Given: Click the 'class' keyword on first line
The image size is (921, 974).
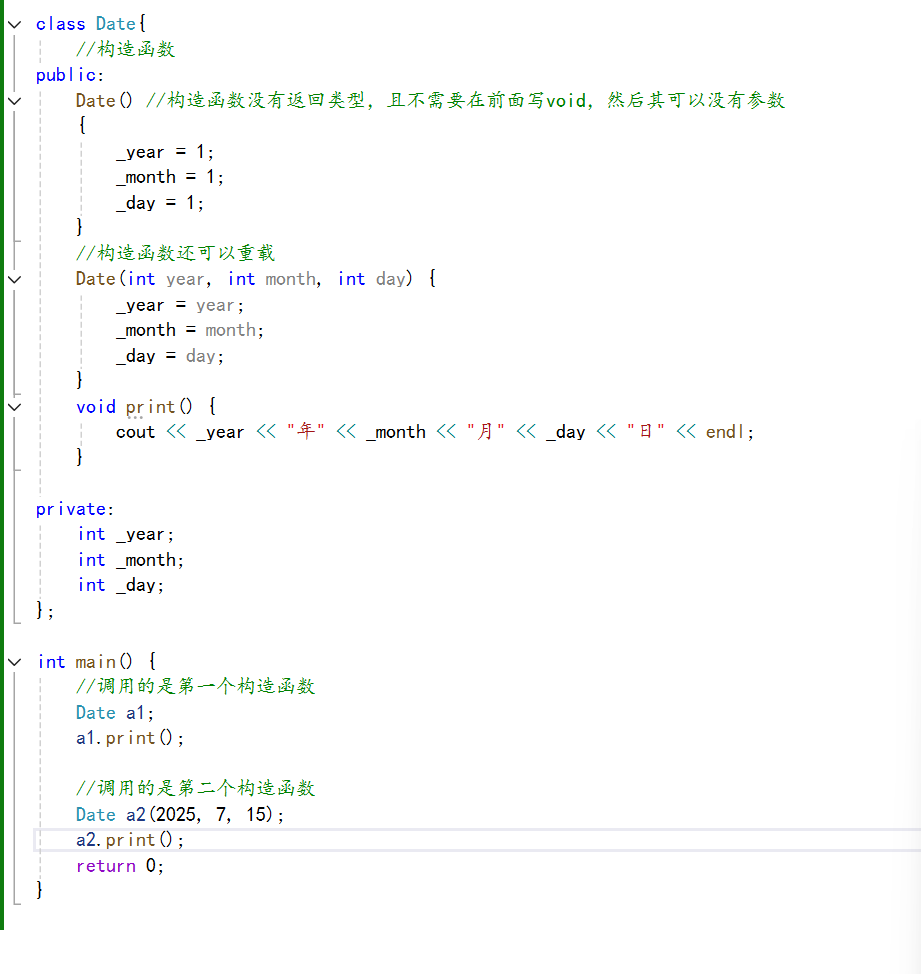Looking at the screenshot, I should 60,24.
